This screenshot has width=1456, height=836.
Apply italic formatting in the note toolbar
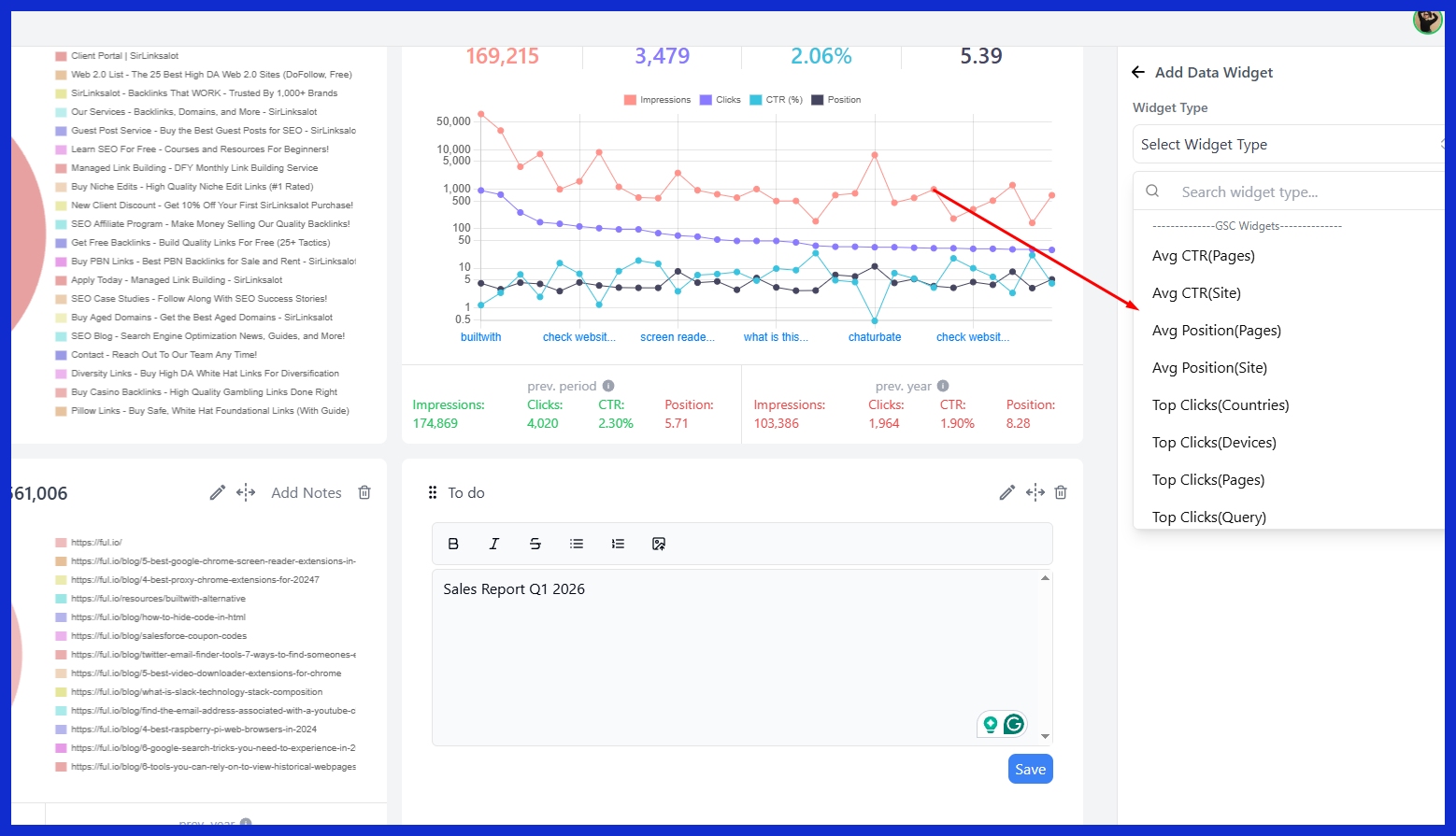click(494, 543)
